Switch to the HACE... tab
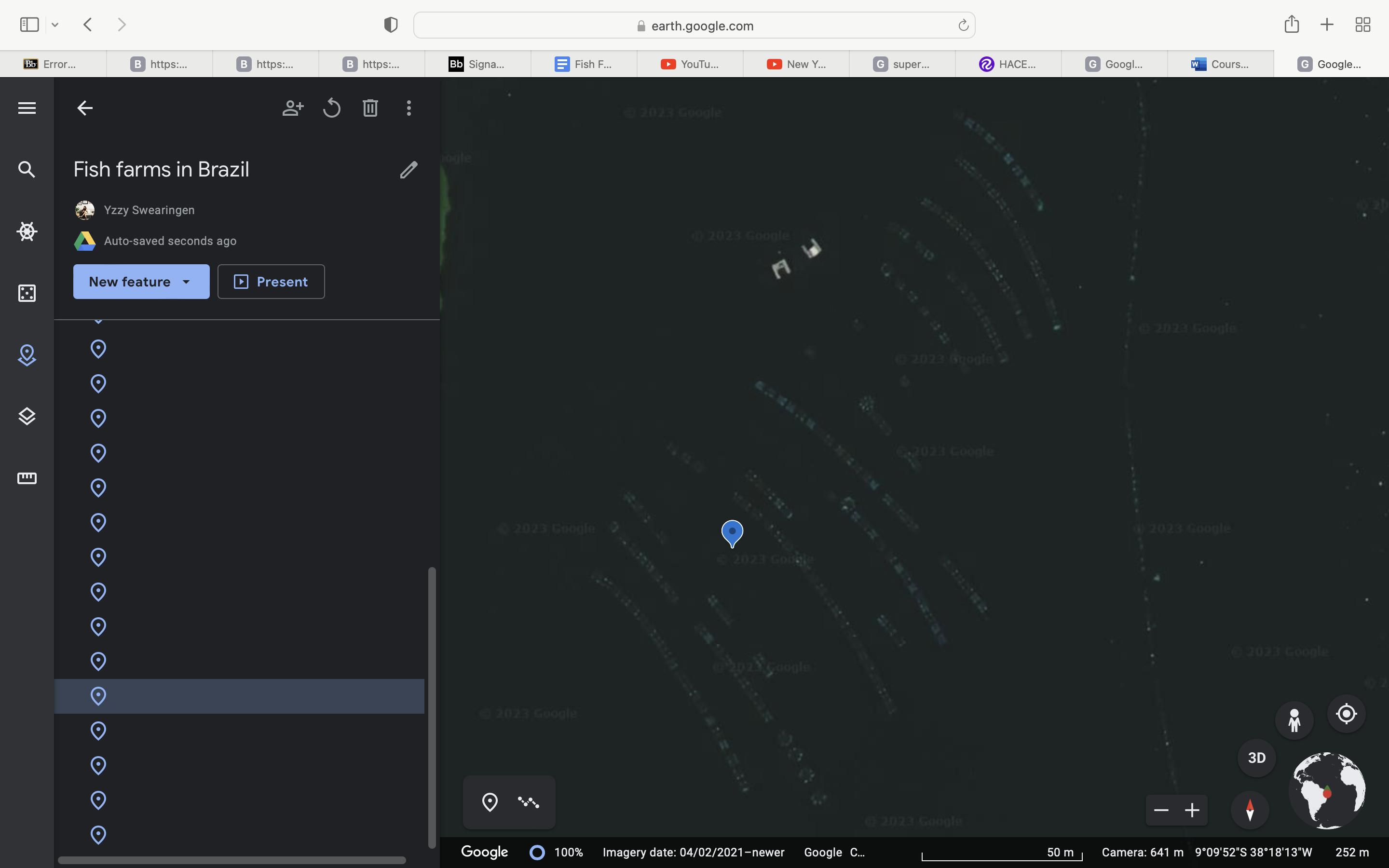The height and width of the screenshot is (868, 1389). [1008, 64]
